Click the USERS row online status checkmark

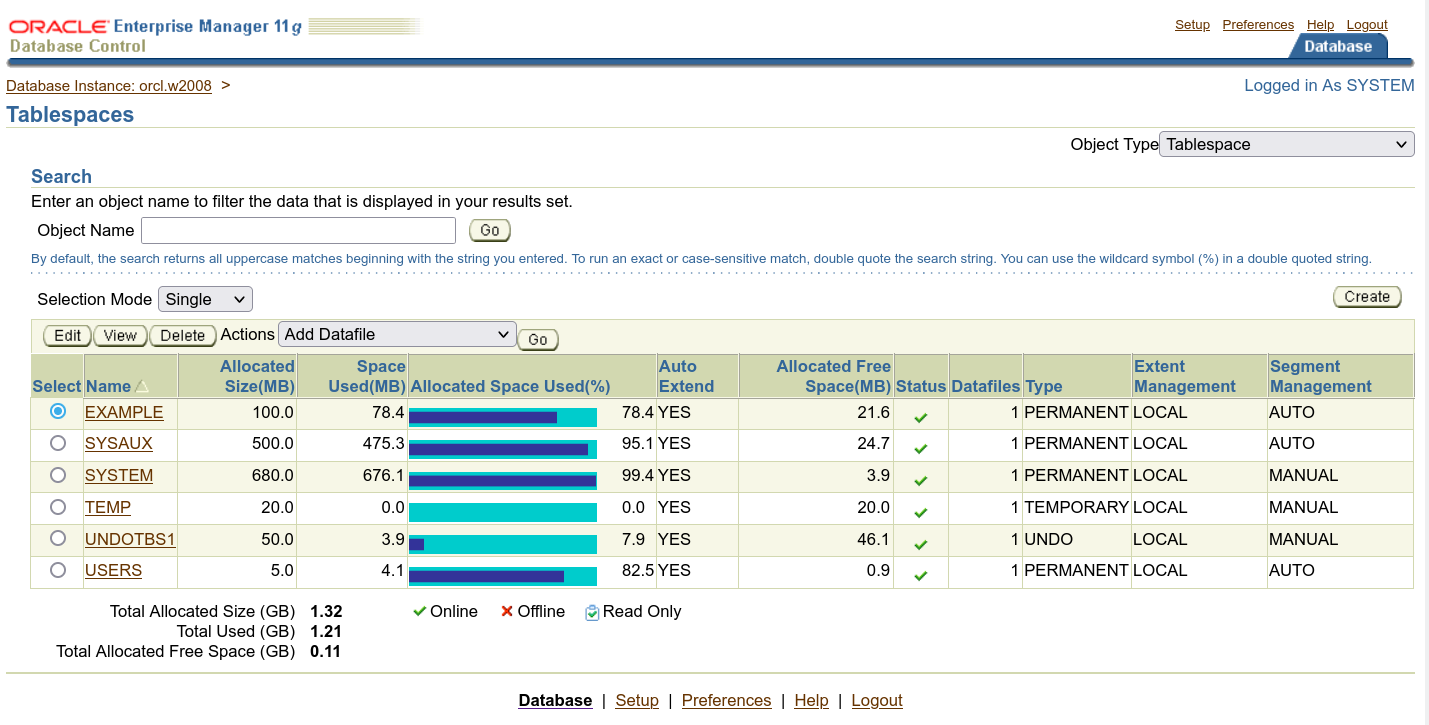[x=921, y=576]
